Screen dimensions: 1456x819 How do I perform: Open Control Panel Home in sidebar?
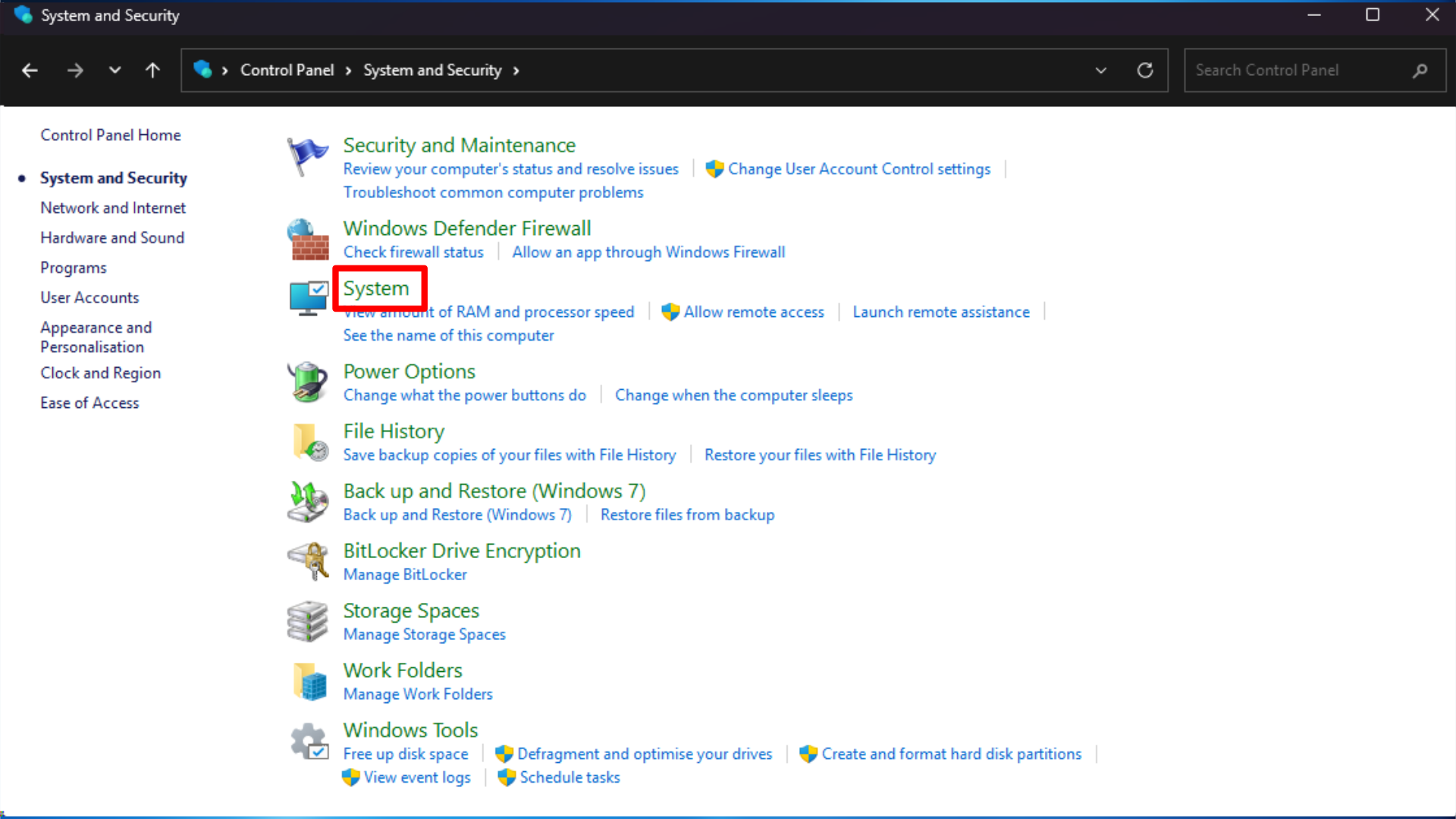(111, 135)
